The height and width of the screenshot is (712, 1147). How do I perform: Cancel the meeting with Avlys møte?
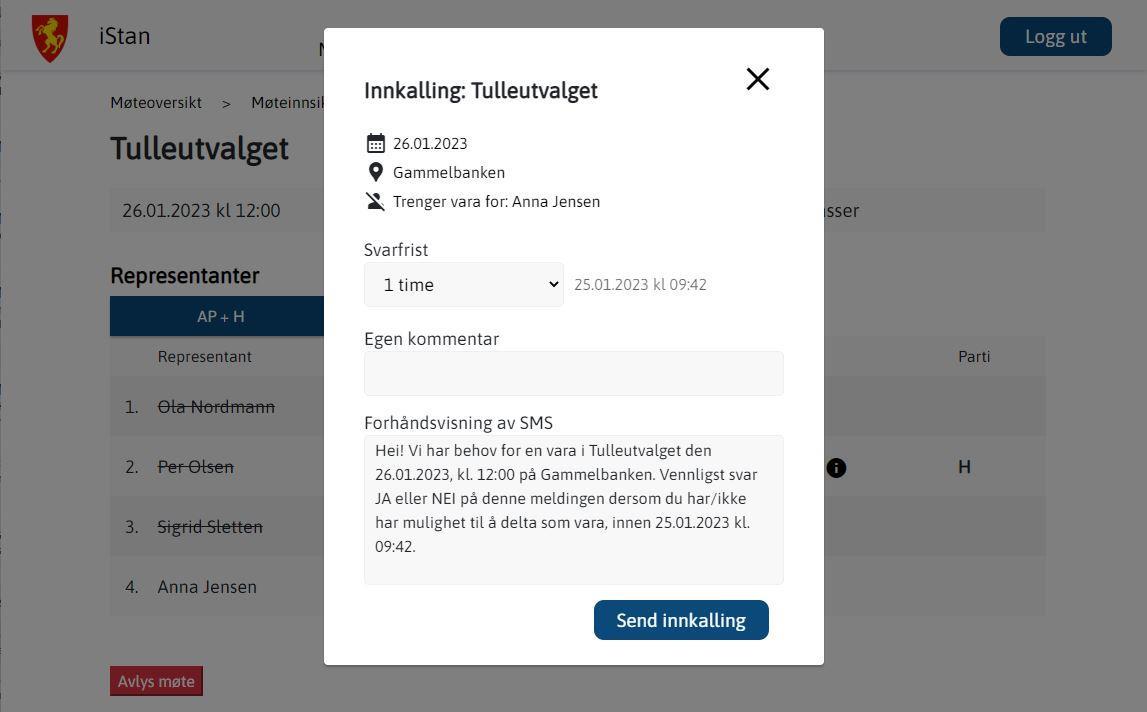[x=156, y=681]
